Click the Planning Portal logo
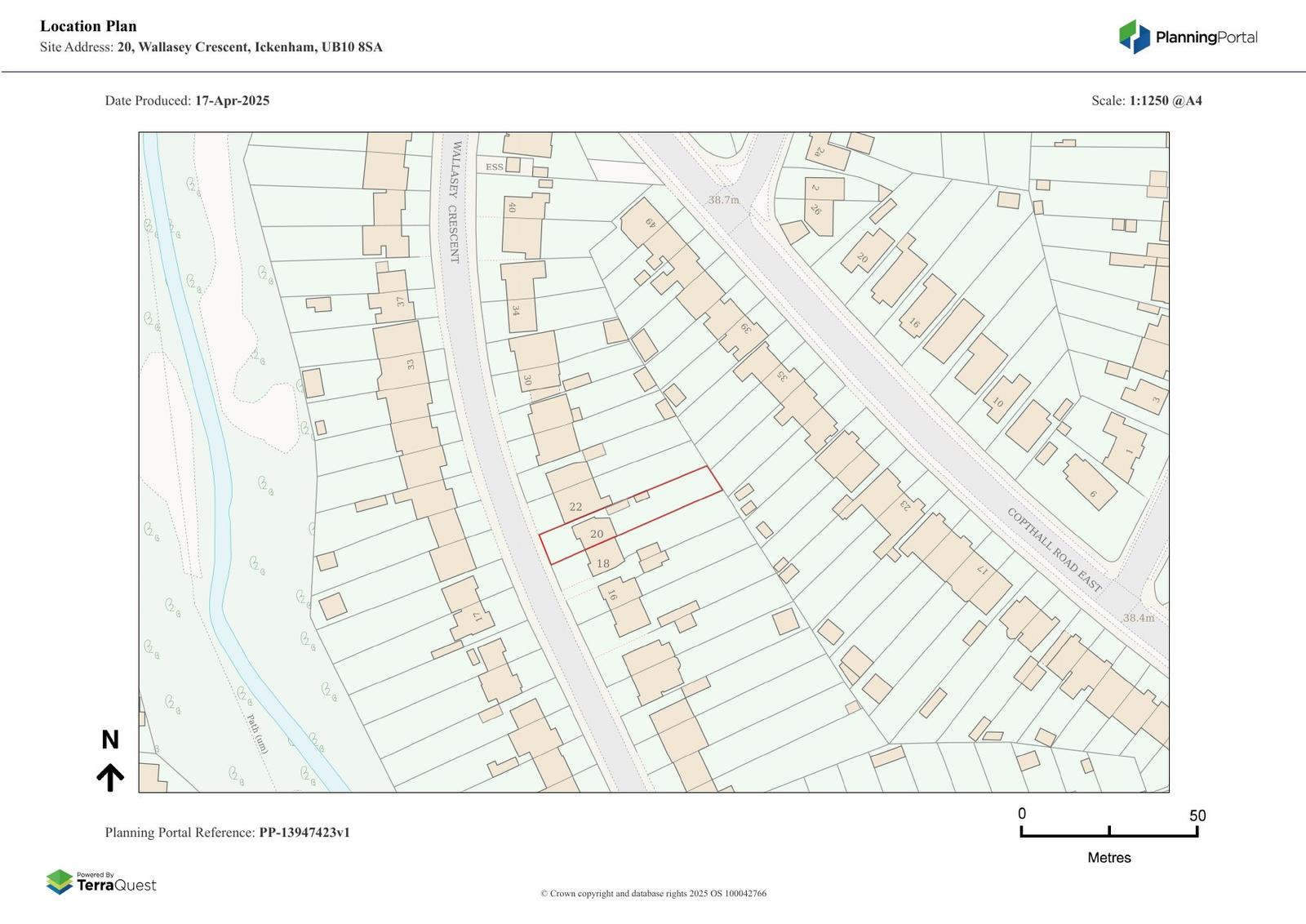 coord(1187,37)
